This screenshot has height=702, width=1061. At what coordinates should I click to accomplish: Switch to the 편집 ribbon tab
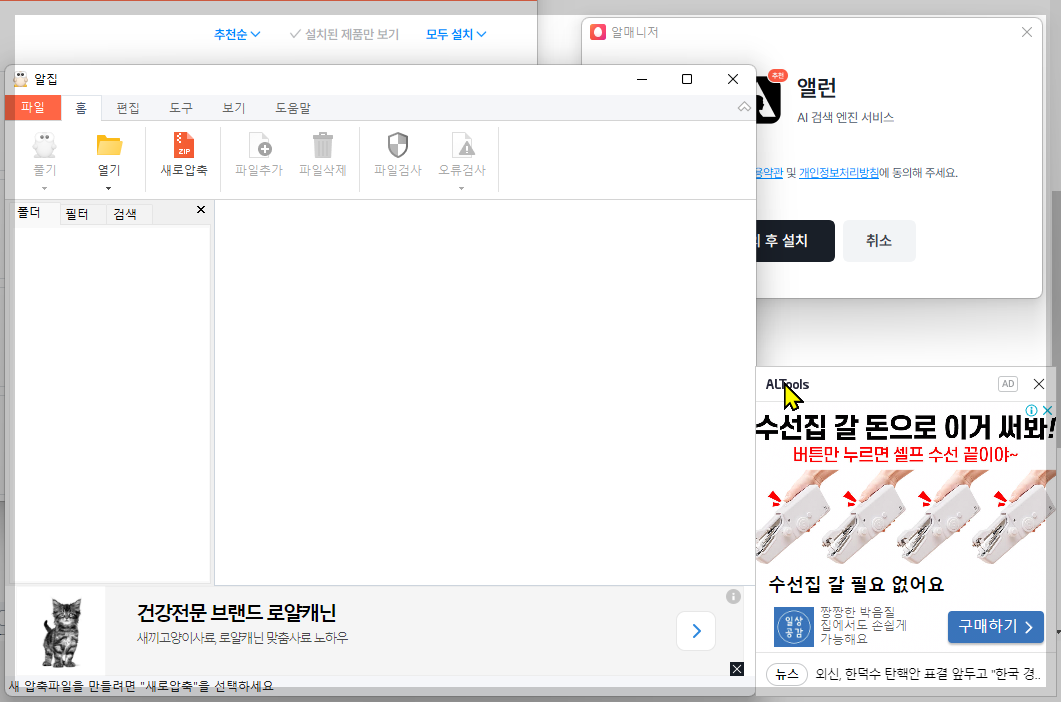pyautogui.click(x=128, y=108)
